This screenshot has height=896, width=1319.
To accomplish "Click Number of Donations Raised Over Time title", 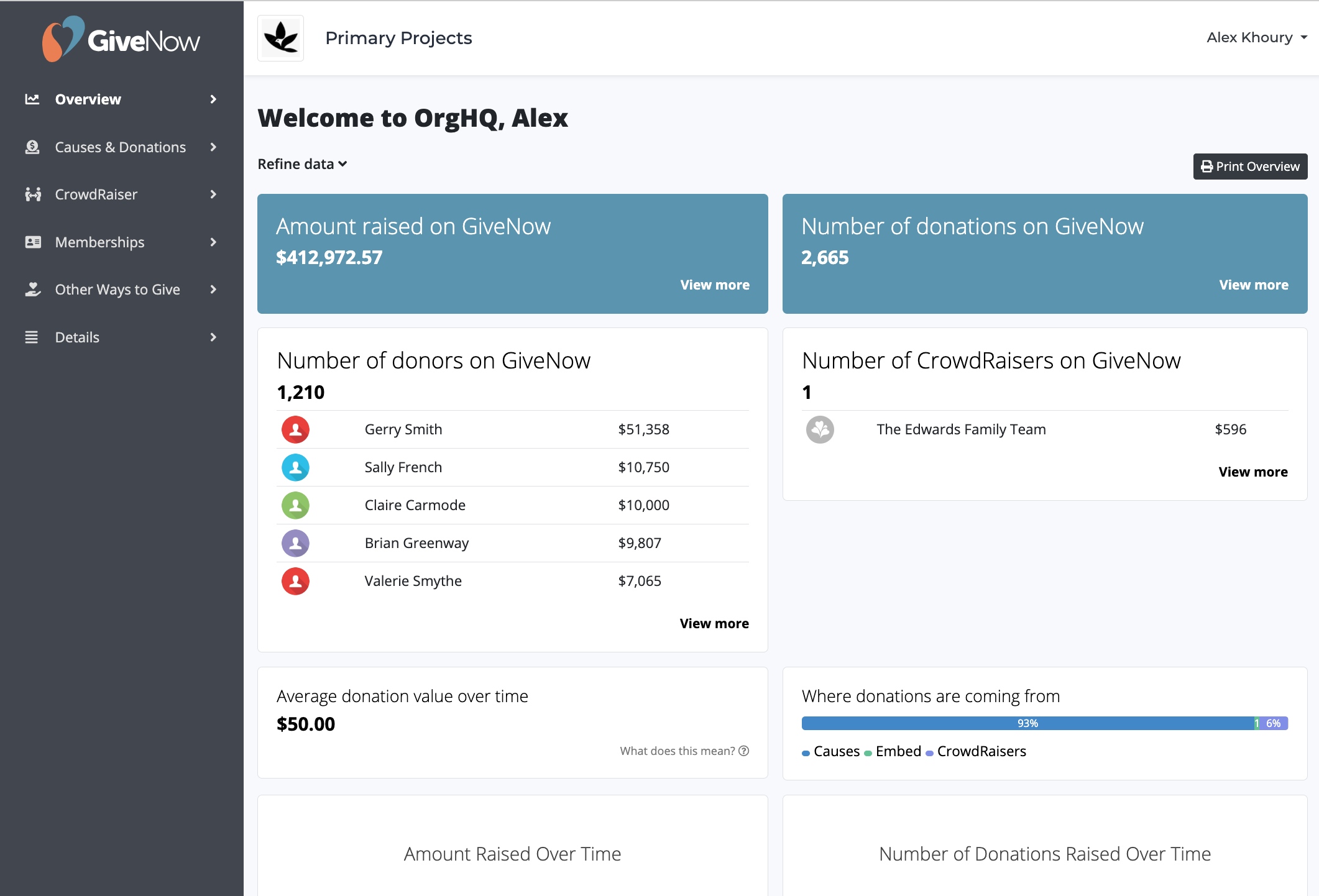I will (1045, 854).
